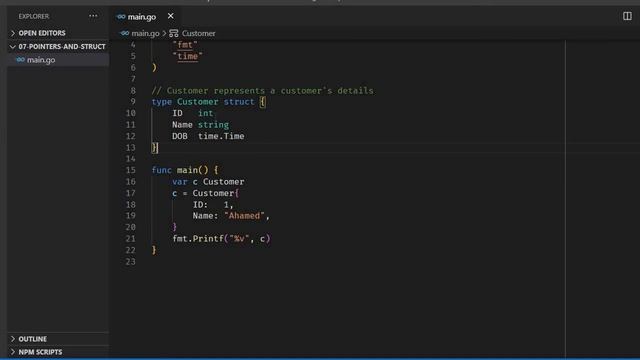Click the "time" import string

pos(187,56)
